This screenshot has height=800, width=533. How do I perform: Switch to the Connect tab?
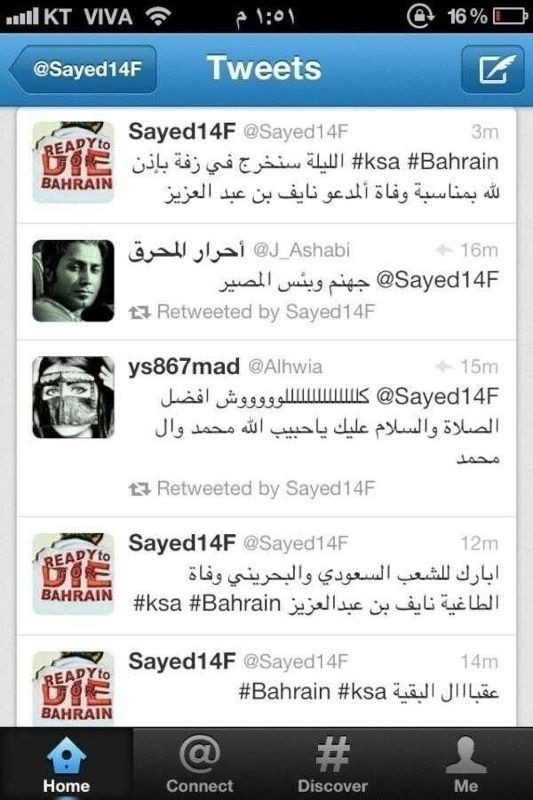point(199,764)
